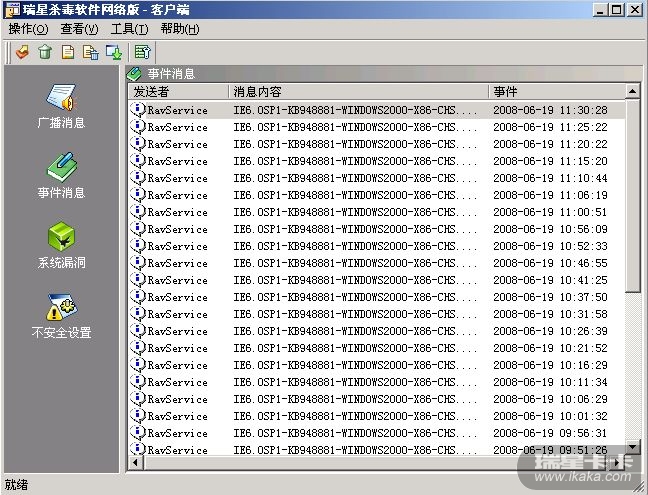Image resolution: width=648 pixels, height=495 pixels.
Task: Select message content of row 11:25:22
Action: (355, 127)
